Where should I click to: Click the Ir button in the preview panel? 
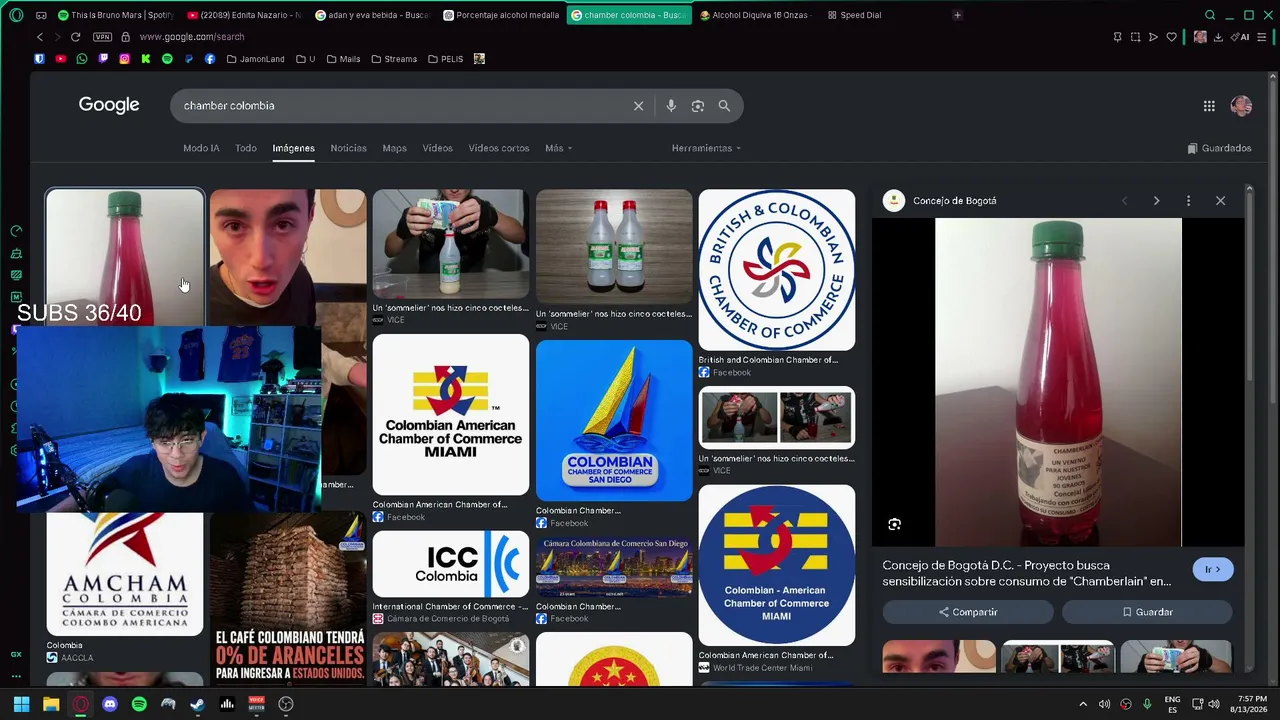(x=1213, y=570)
